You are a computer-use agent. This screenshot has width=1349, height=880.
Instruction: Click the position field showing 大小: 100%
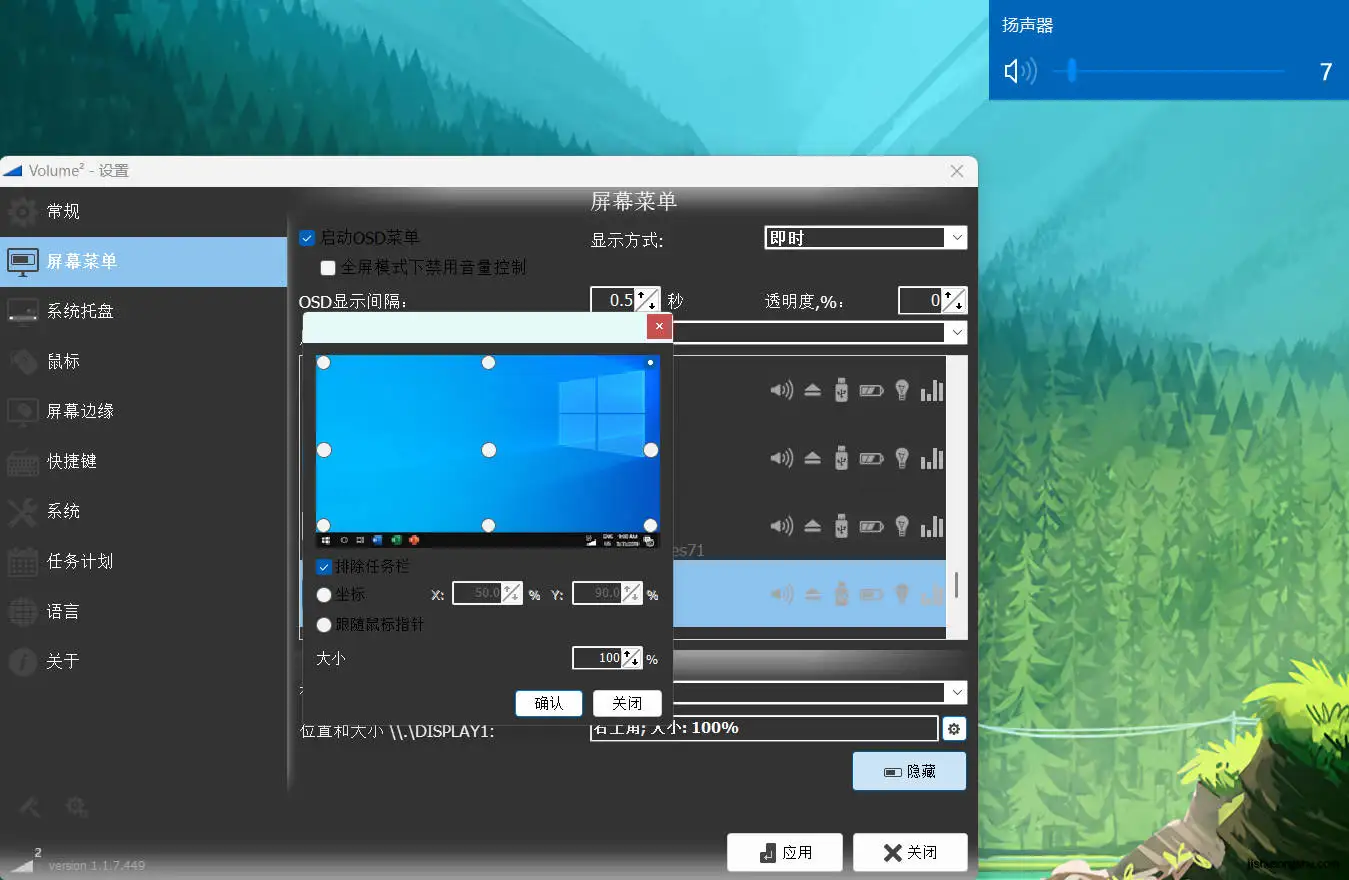point(764,728)
